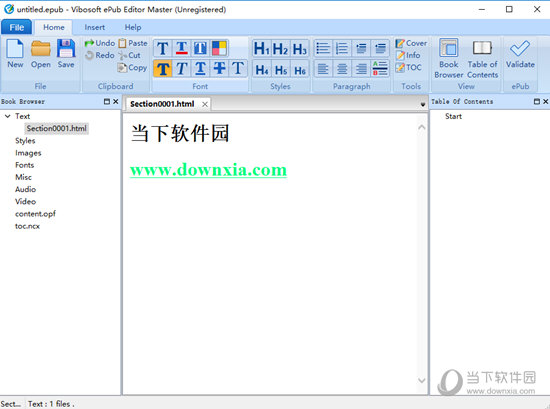Toggle strikethrough text formatting
This screenshot has width=550, height=409.
pos(220,68)
